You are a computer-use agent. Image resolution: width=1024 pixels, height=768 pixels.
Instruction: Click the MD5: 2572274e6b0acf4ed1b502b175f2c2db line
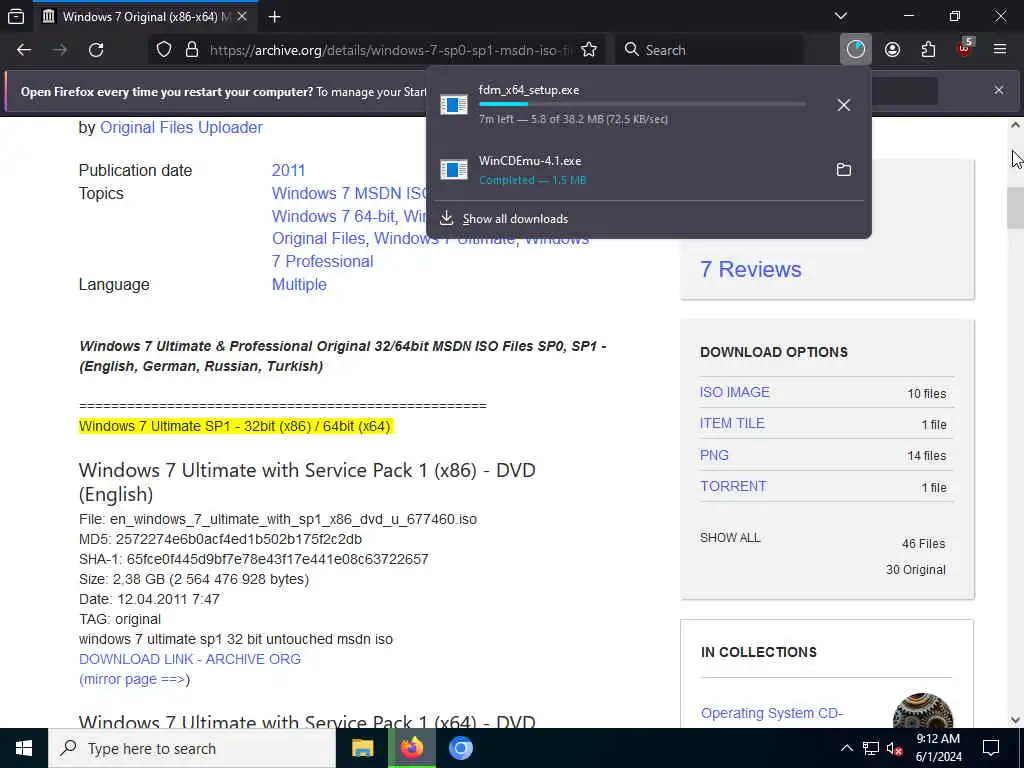point(220,539)
